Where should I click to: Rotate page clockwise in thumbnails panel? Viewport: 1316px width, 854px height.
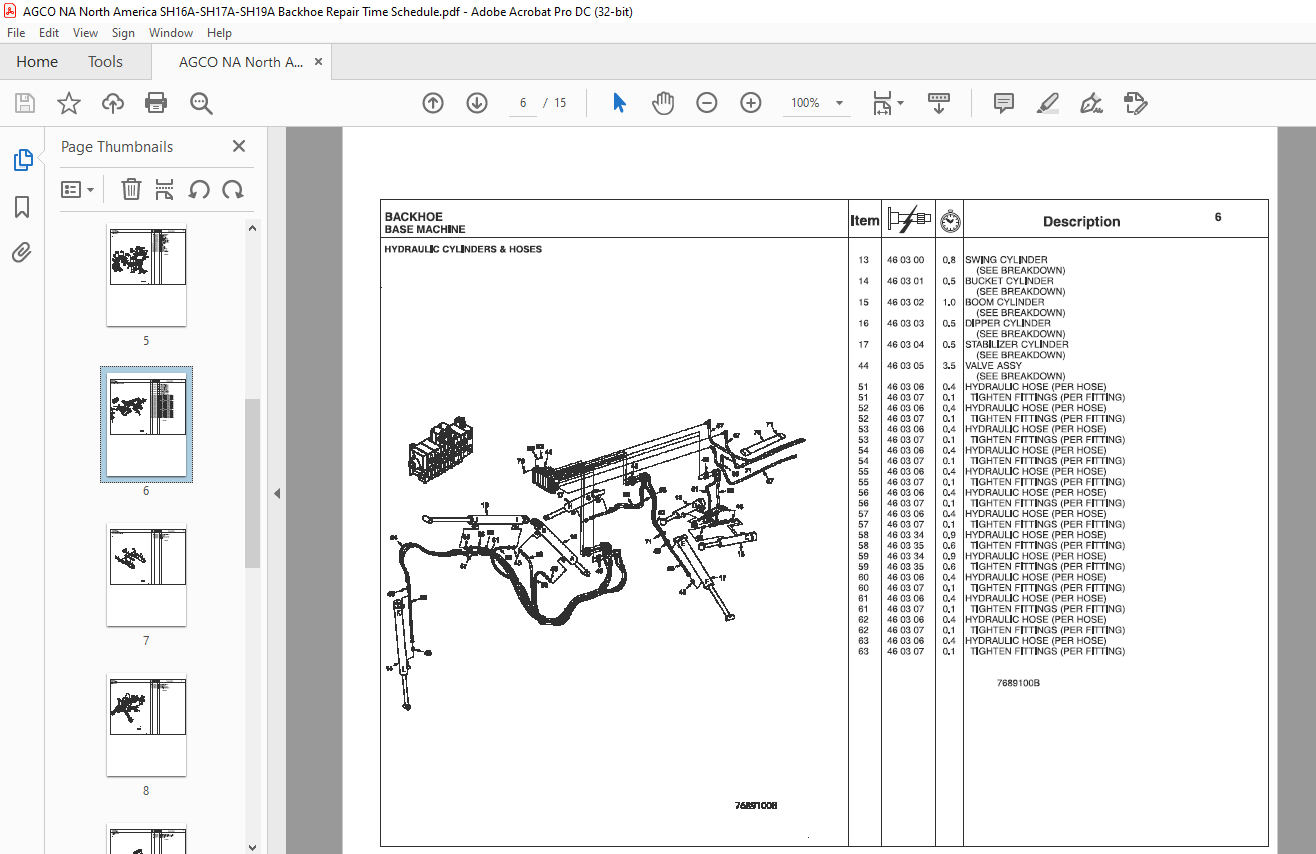[233, 189]
